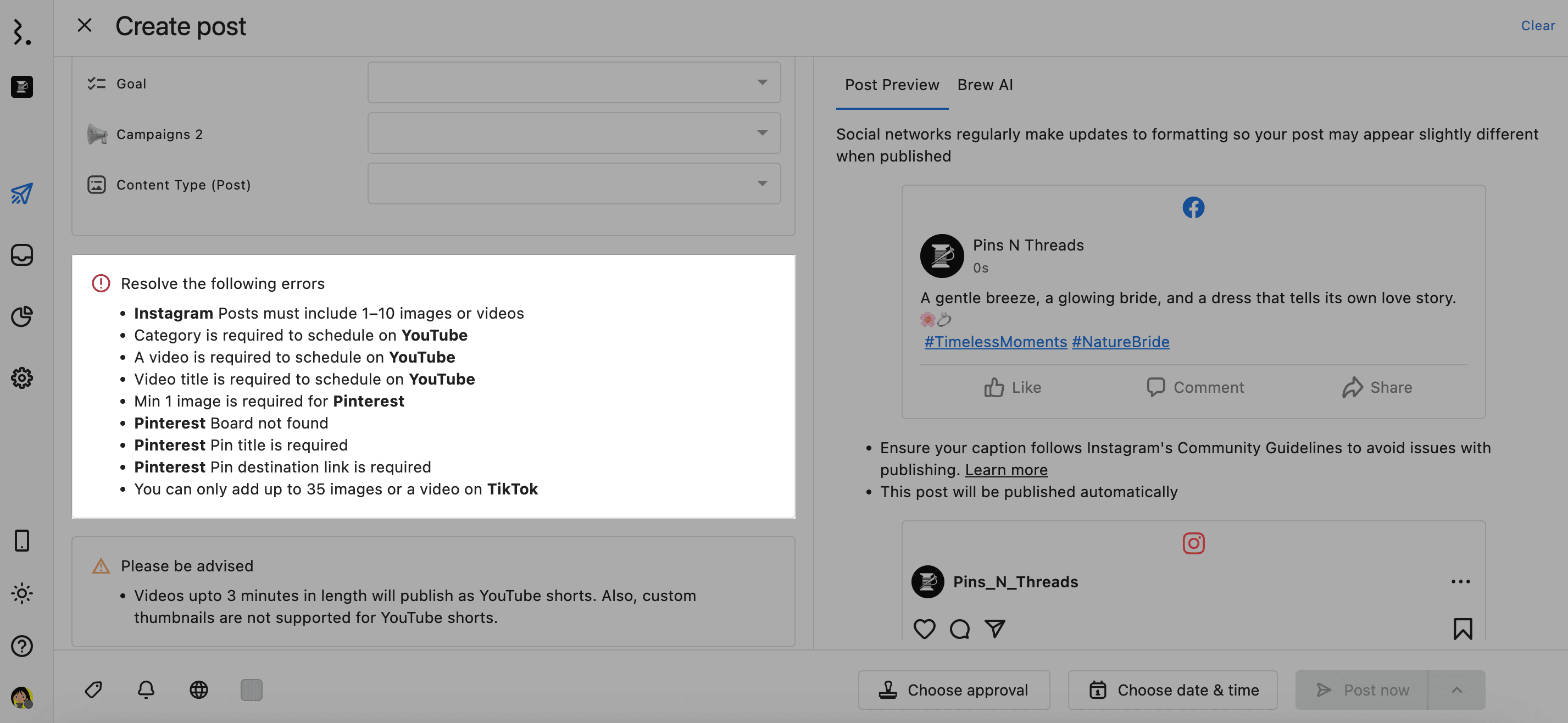Select the Post Preview tab
This screenshot has height=723, width=1568.
(892, 85)
